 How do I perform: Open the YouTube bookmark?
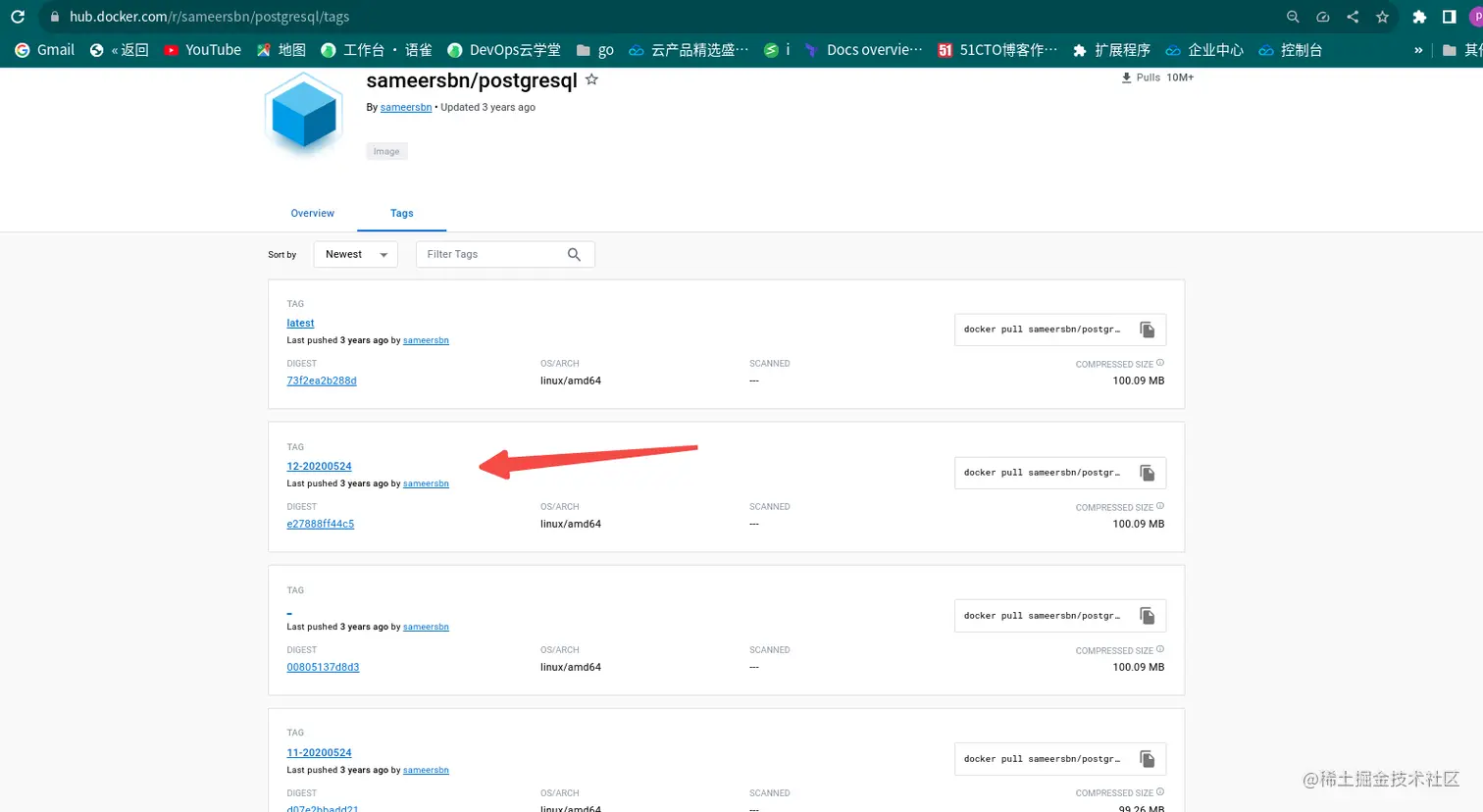point(202,50)
